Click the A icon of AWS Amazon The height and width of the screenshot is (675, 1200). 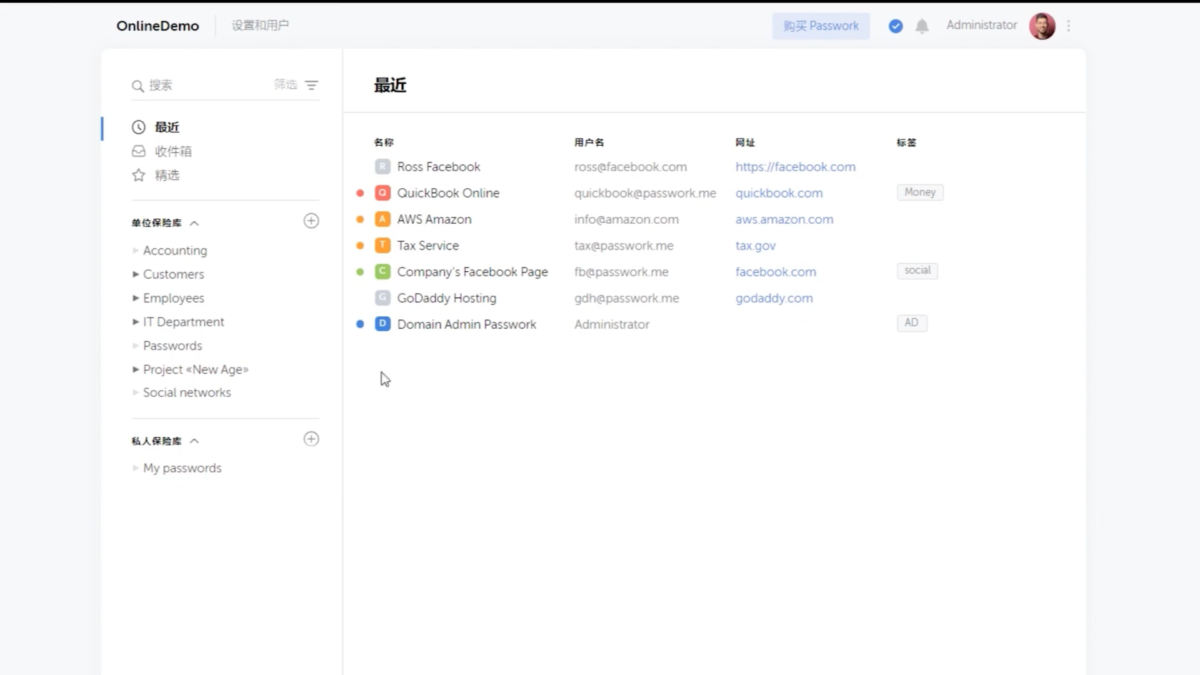[x=383, y=219]
